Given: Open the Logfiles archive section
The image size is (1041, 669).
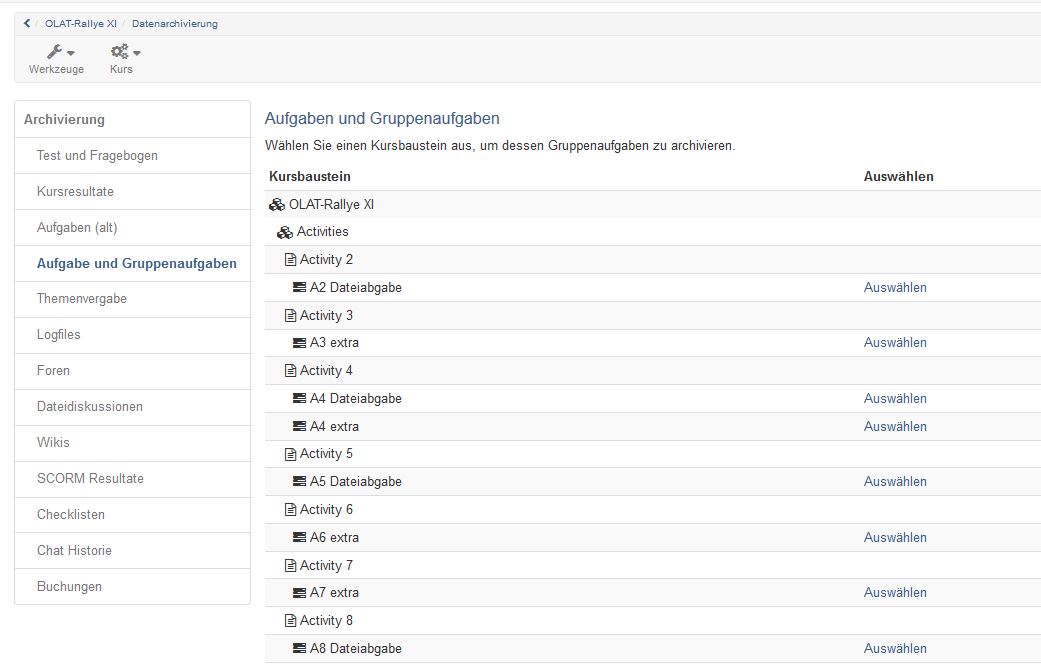Looking at the screenshot, I should [x=59, y=335].
